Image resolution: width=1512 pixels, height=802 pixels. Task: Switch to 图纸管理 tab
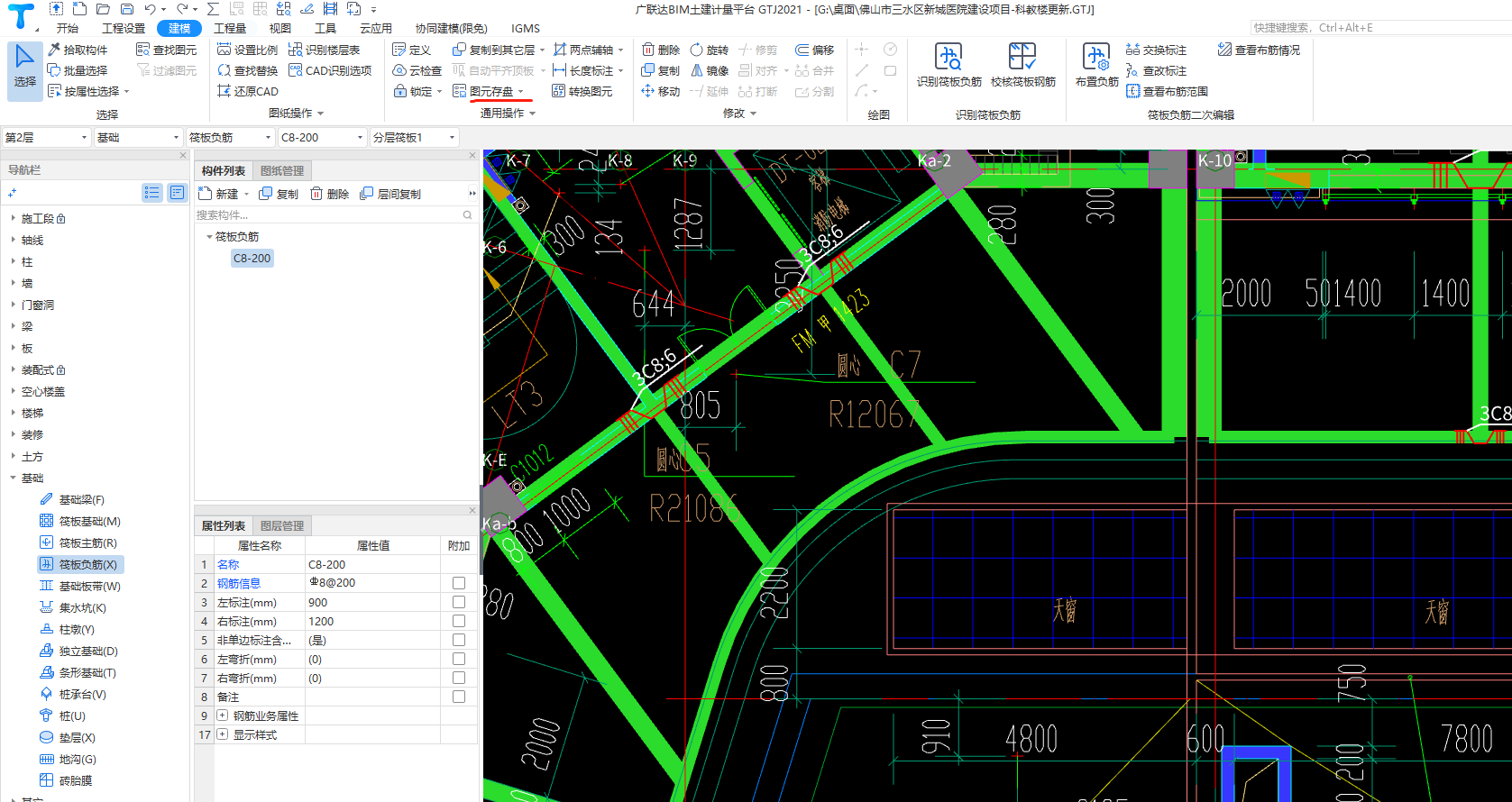(282, 171)
